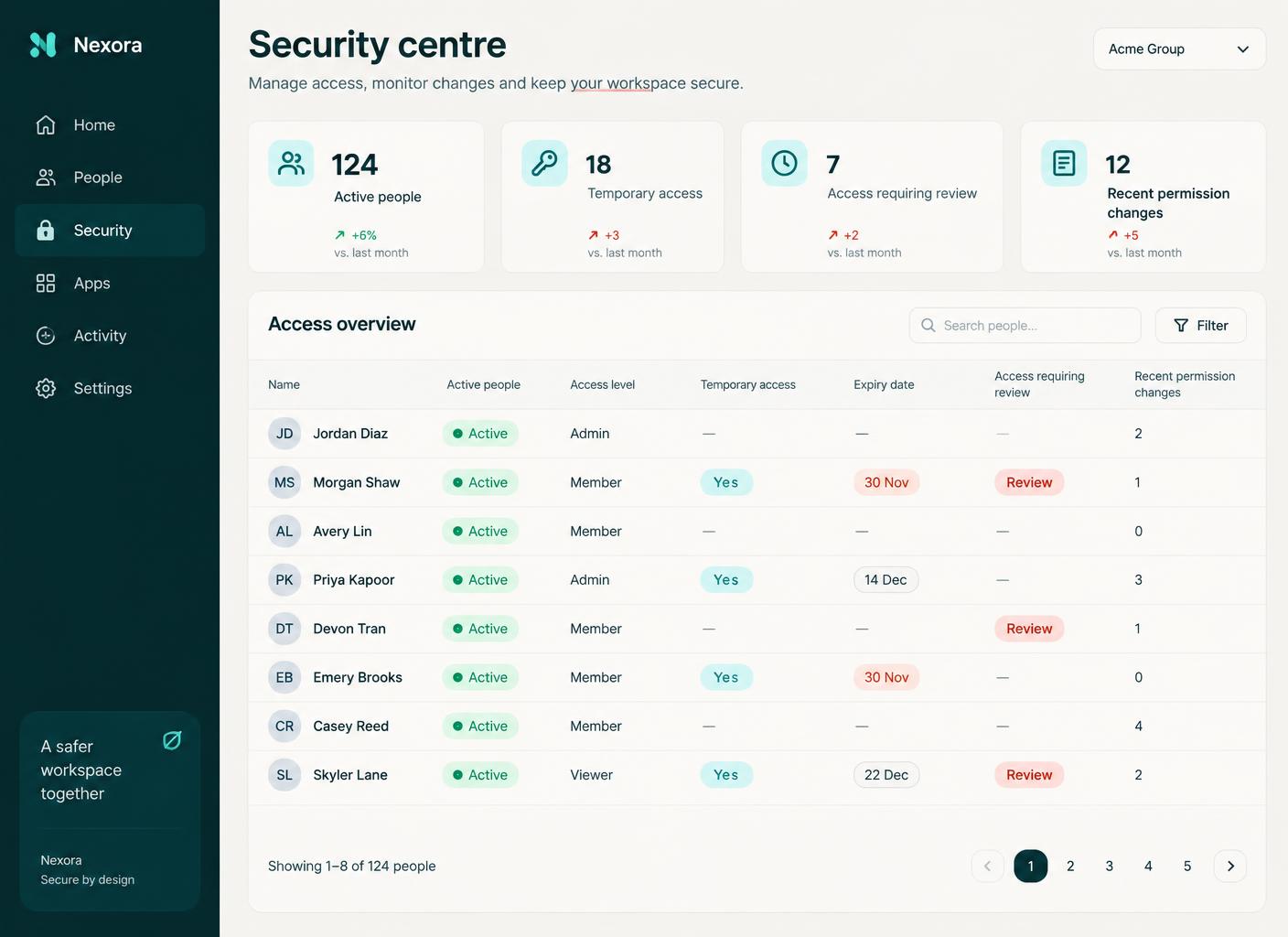Open the Activity menu item
Image resolution: width=1288 pixels, height=937 pixels.
[x=110, y=336]
